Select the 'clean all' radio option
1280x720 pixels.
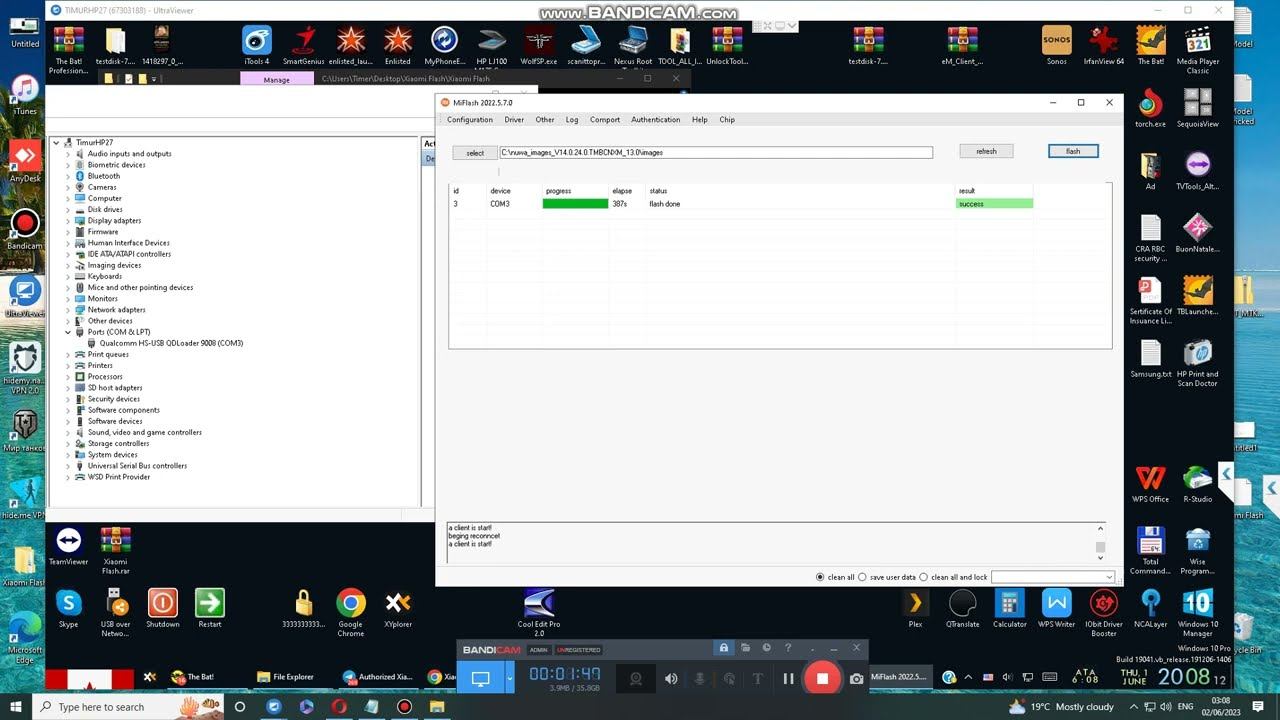click(x=821, y=577)
